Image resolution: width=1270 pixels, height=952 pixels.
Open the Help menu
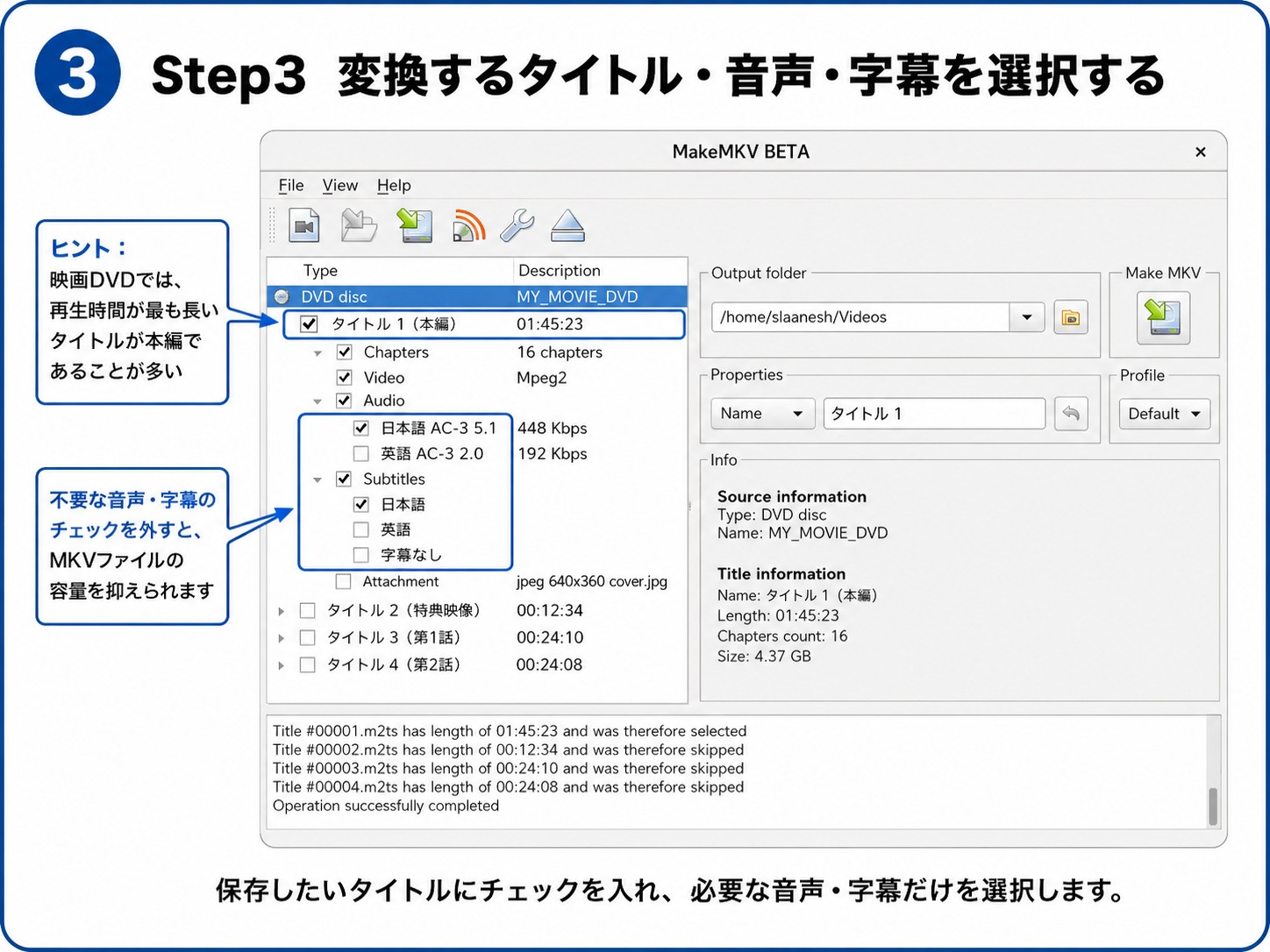point(394,186)
